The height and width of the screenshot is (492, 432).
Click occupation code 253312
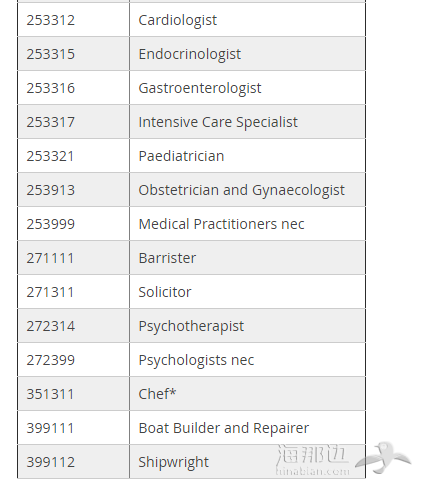51,20
